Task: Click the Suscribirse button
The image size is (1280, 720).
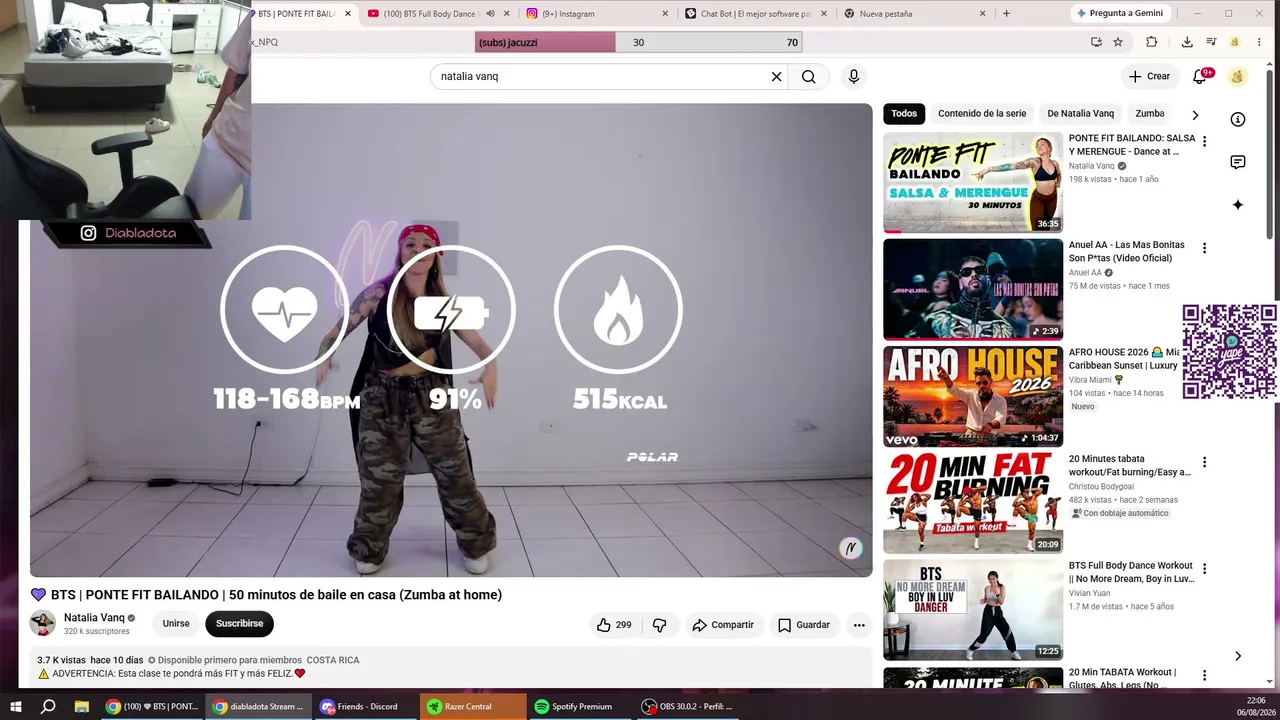Action: (239, 624)
